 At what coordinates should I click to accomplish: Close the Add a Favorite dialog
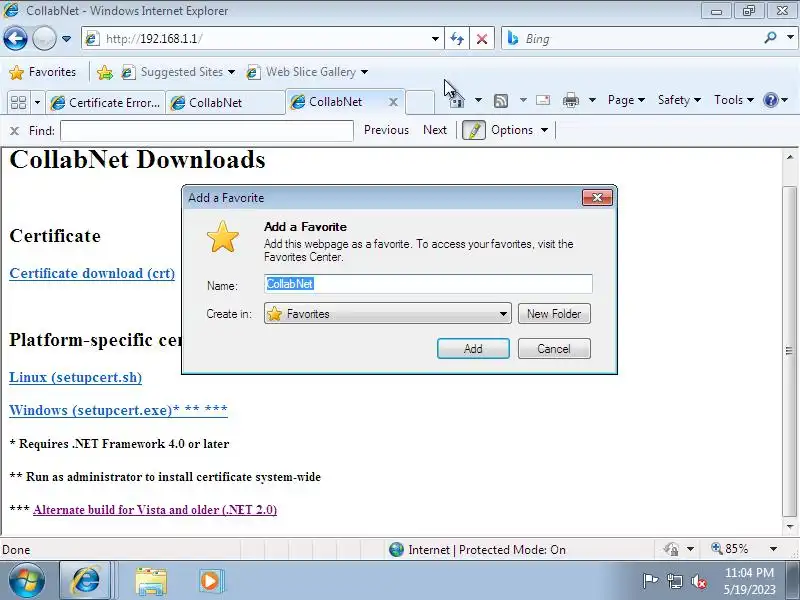(x=597, y=197)
